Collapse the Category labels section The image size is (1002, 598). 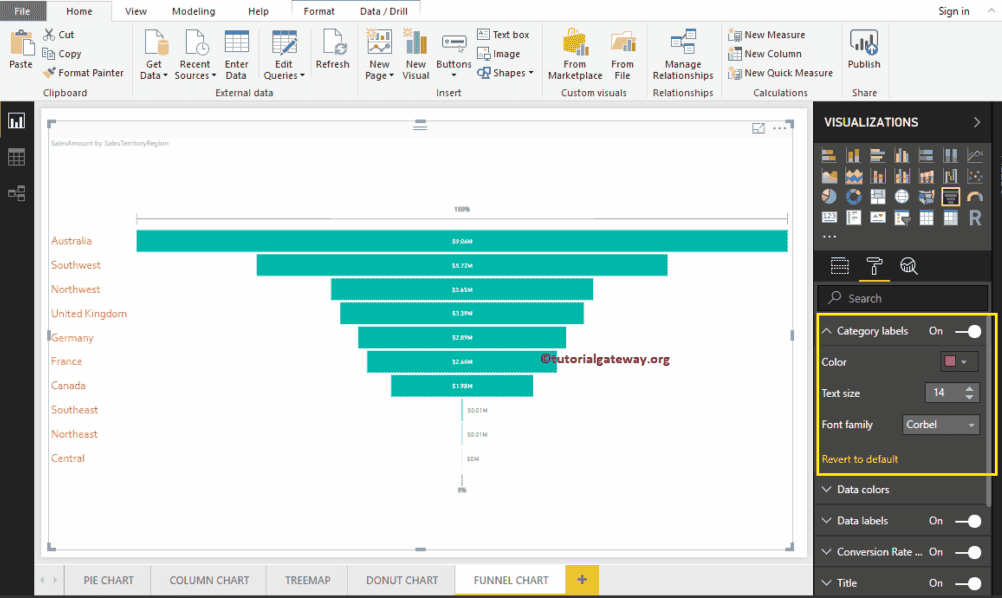(827, 330)
